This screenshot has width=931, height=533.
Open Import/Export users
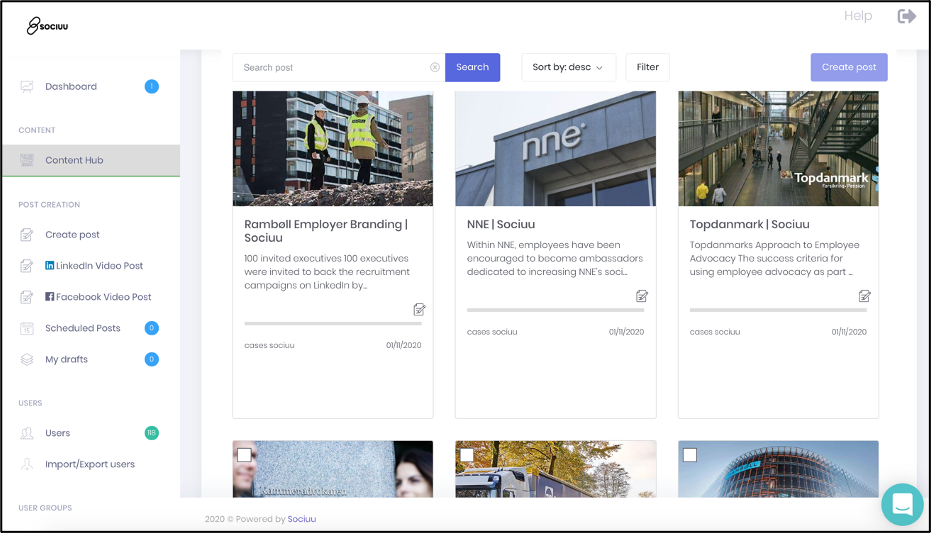tap(90, 464)
